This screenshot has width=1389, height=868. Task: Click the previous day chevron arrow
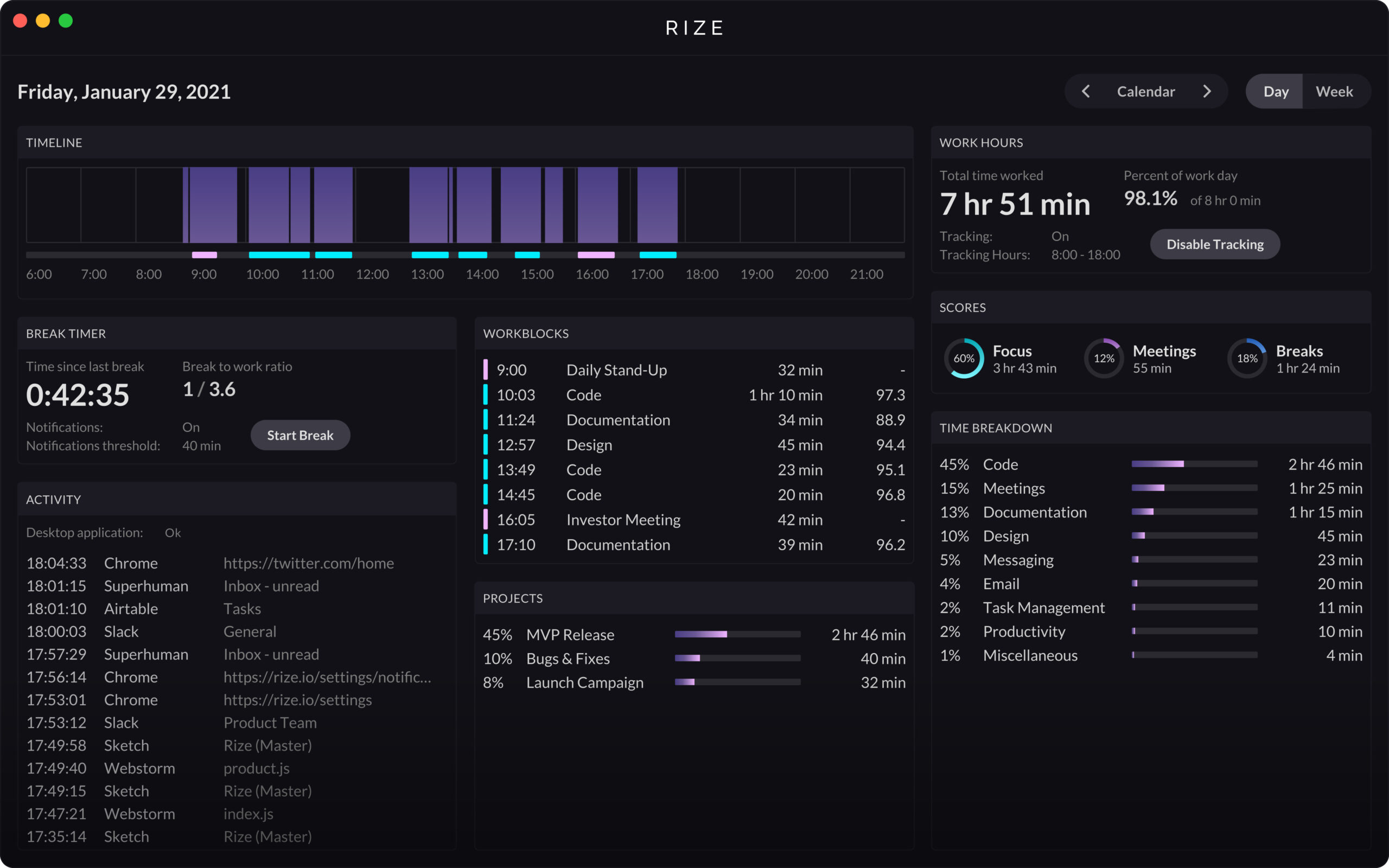(x=1086, y=91)
